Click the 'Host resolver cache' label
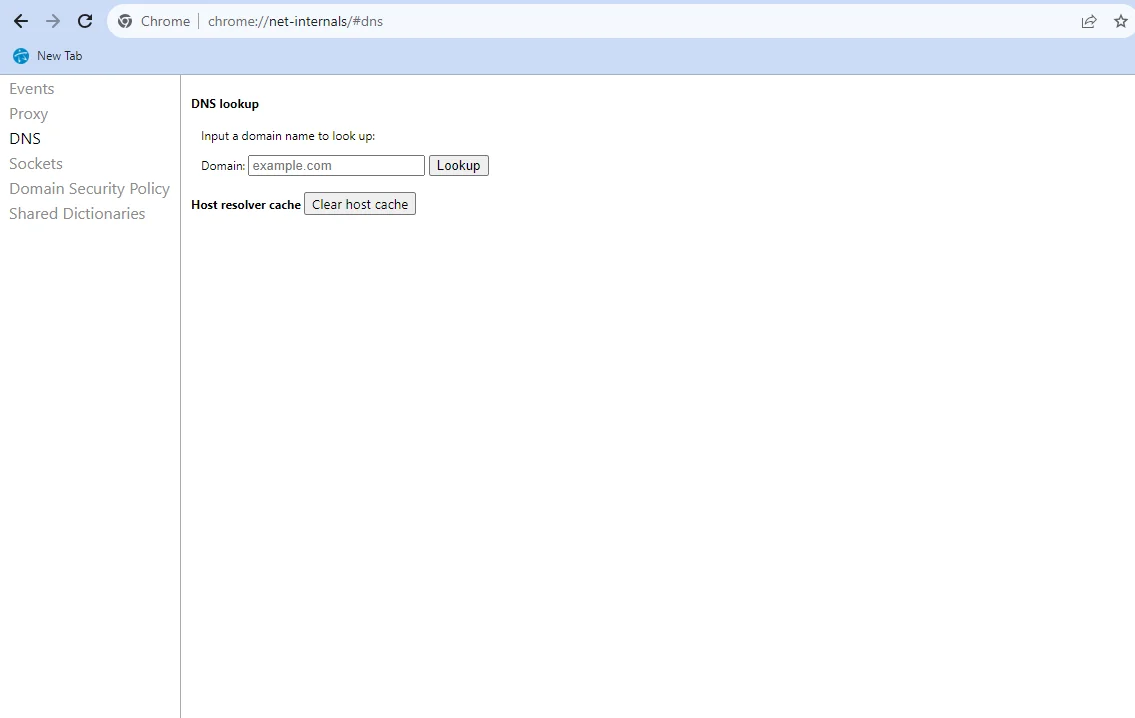 click(x=246, y=205)
